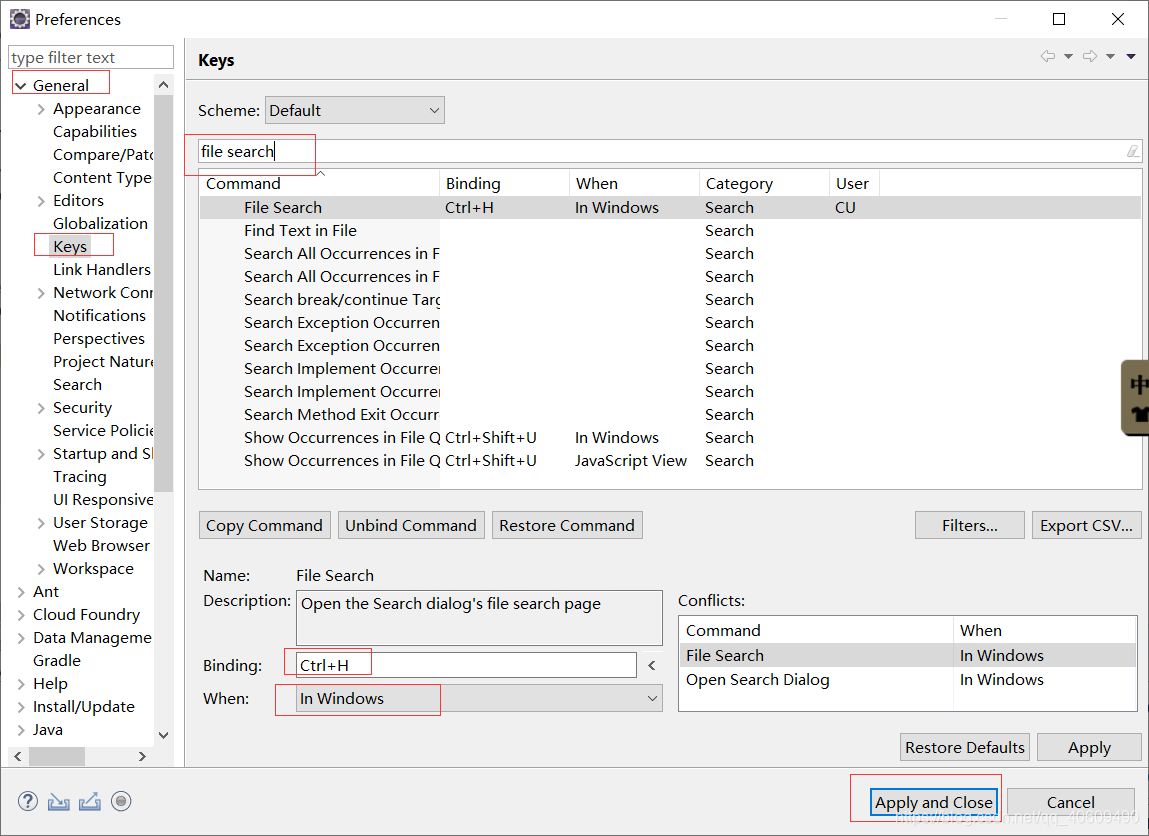Image resolution: width=1149 pixels, height=836 pixels.
Task: Select the File Search row in the list
Action: 283,207
